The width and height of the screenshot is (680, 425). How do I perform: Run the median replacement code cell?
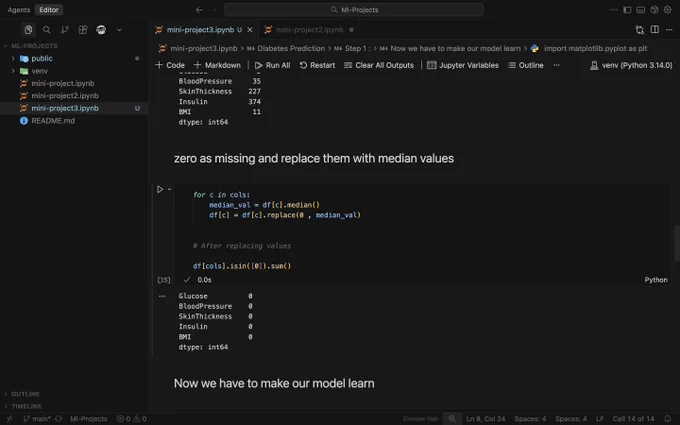click(x=160, y=189)
